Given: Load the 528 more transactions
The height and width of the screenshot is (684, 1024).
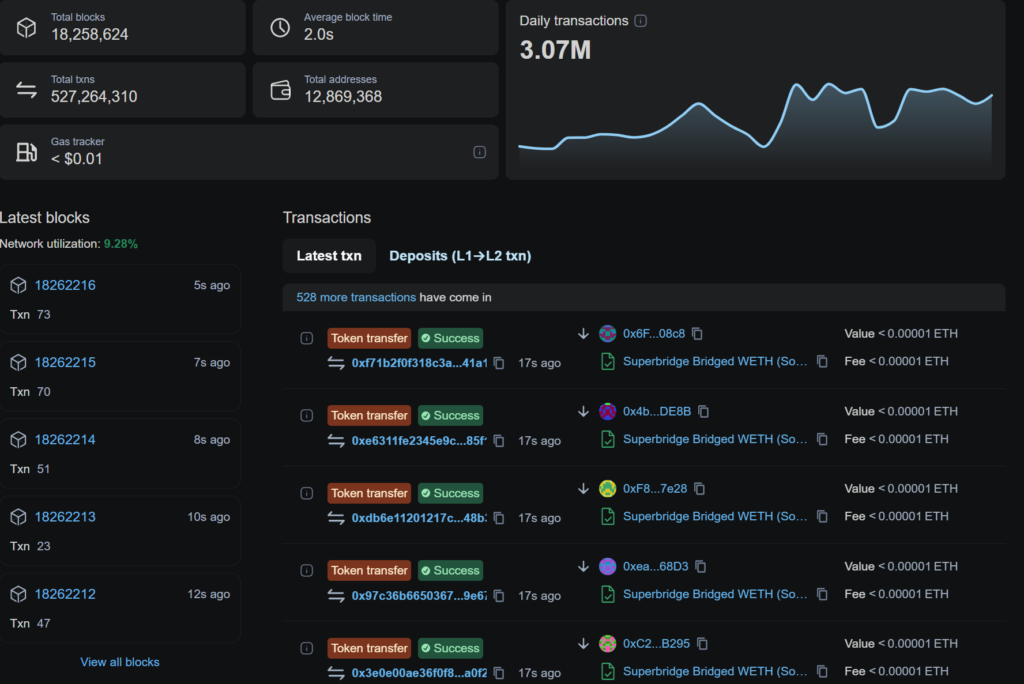Looking at the screenshot, I should [356, 297].
